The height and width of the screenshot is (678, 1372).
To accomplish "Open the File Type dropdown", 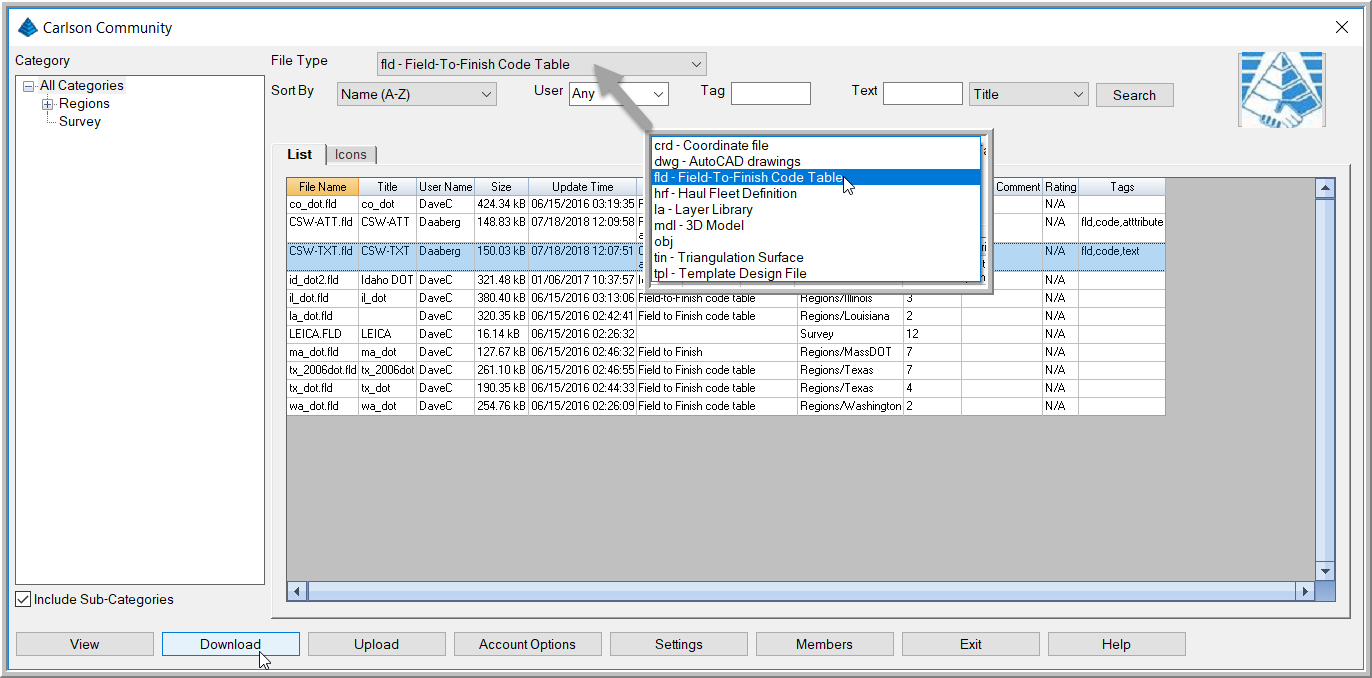I will point(541,64).
